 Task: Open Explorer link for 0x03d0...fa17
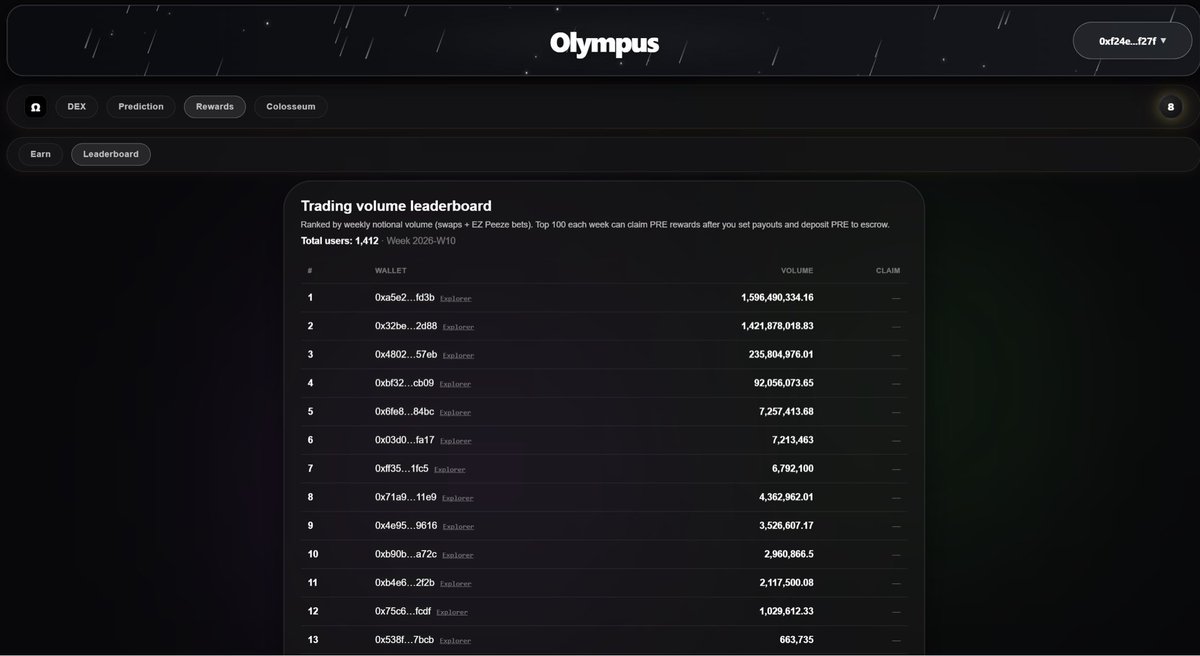[455, 441]
